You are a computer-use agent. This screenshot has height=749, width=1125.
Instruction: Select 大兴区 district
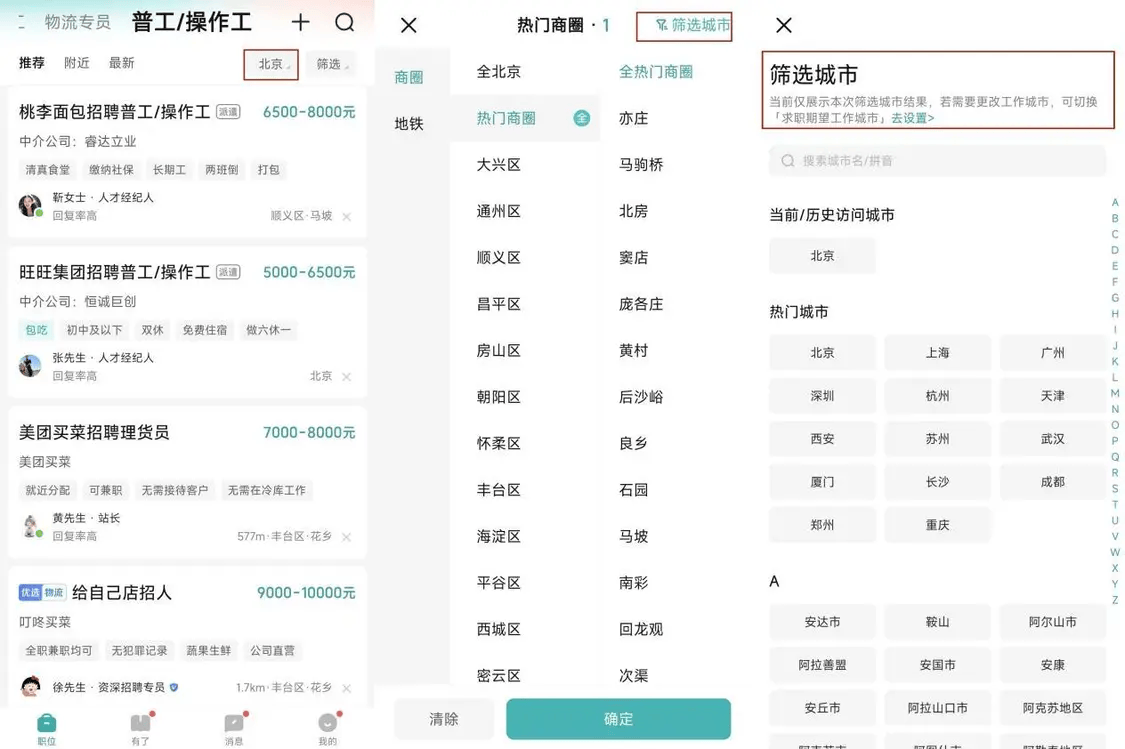pos(499,164)
